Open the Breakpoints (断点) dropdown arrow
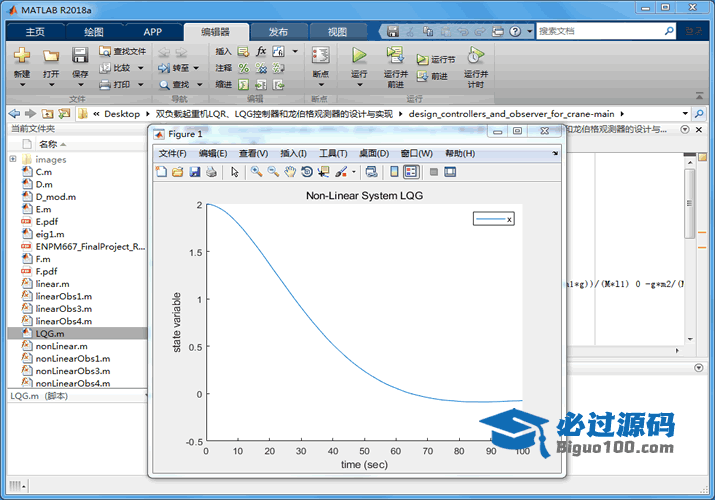The height and width of the screenshot is (500, 715). click(321, 85)
